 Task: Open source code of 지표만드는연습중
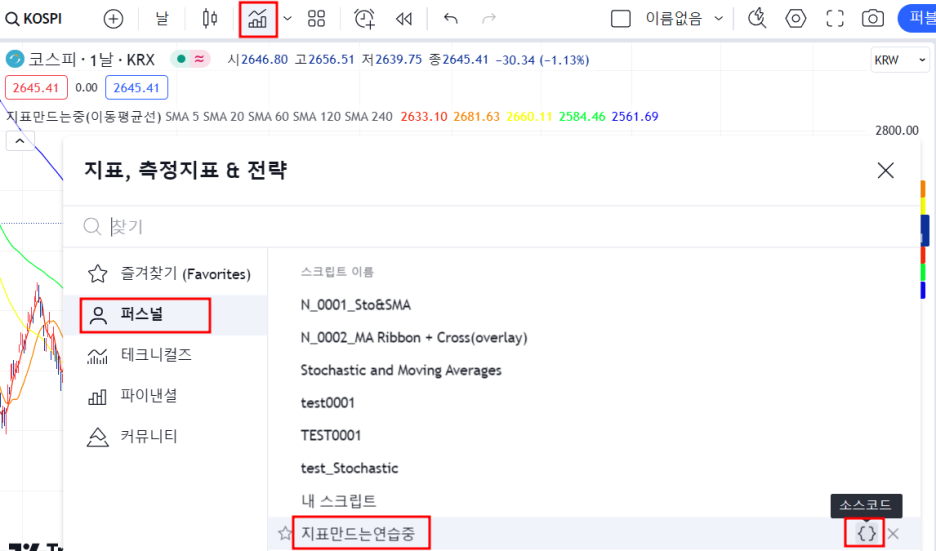coord(866,533)
